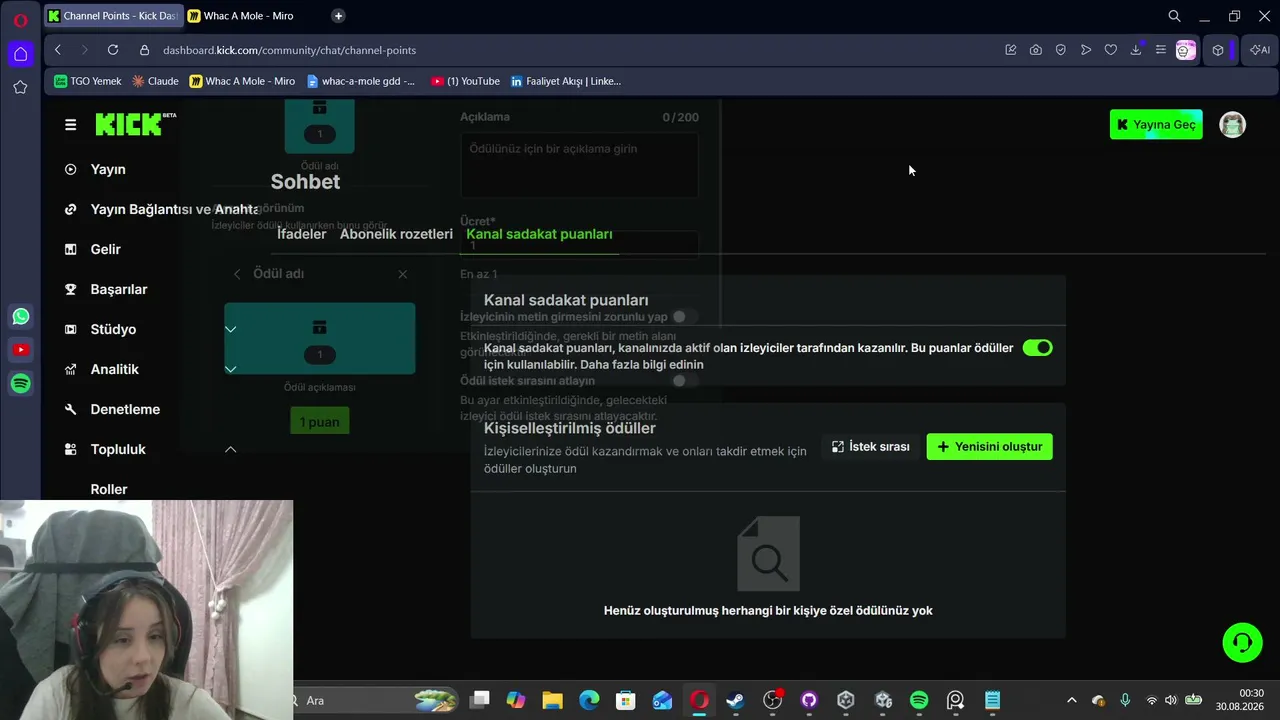This screenshot has height=720, width=1280.
Task: Open the Opera Aria AI button
Action: tap(1259, 50)
